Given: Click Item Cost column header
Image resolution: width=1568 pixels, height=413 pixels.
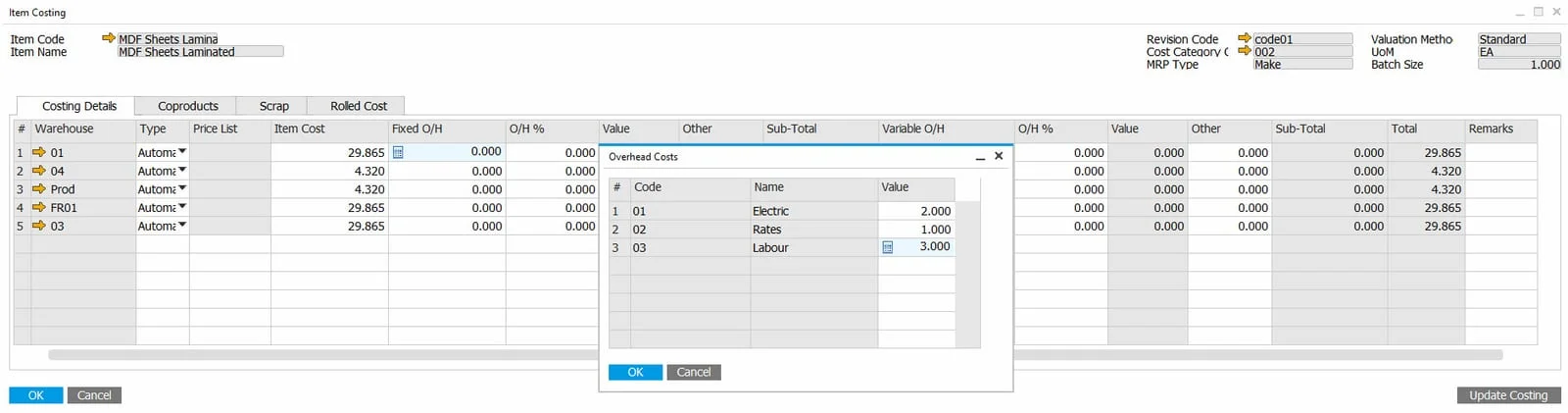Looking at the screenshot, I should (329, 129).
